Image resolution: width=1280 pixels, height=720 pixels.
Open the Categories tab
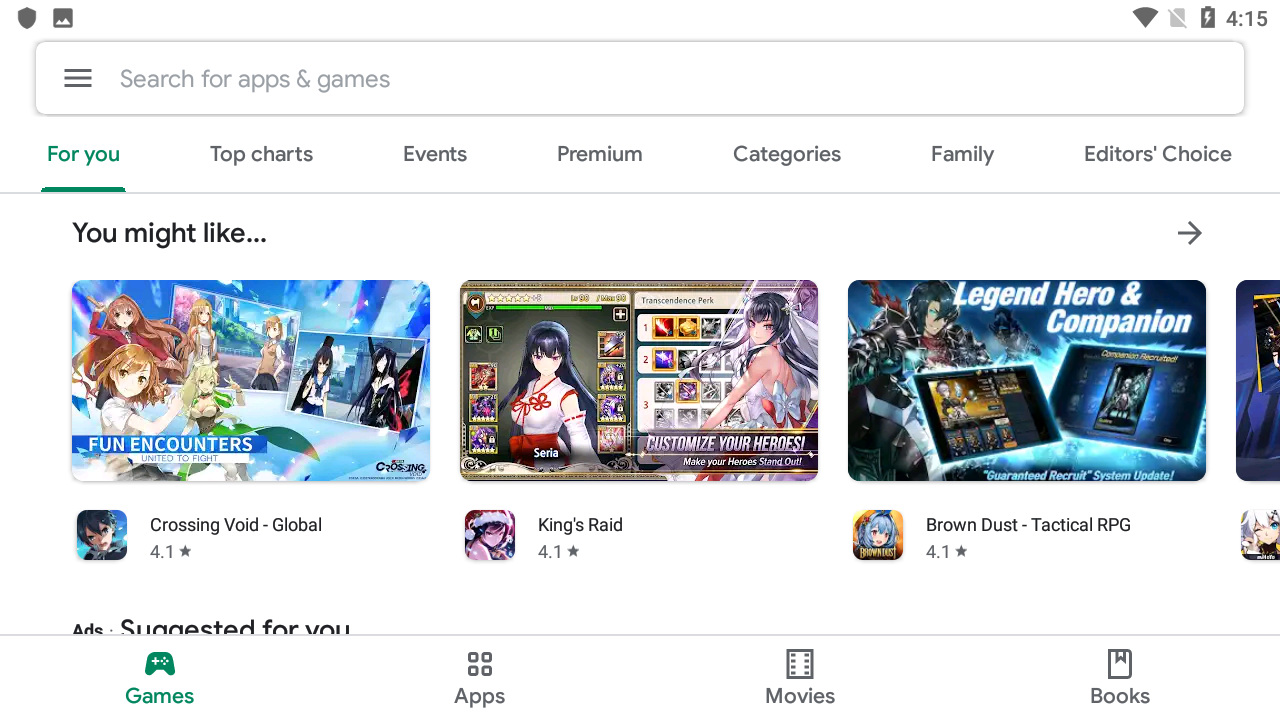pyautogui.click(x=787, y=154)
